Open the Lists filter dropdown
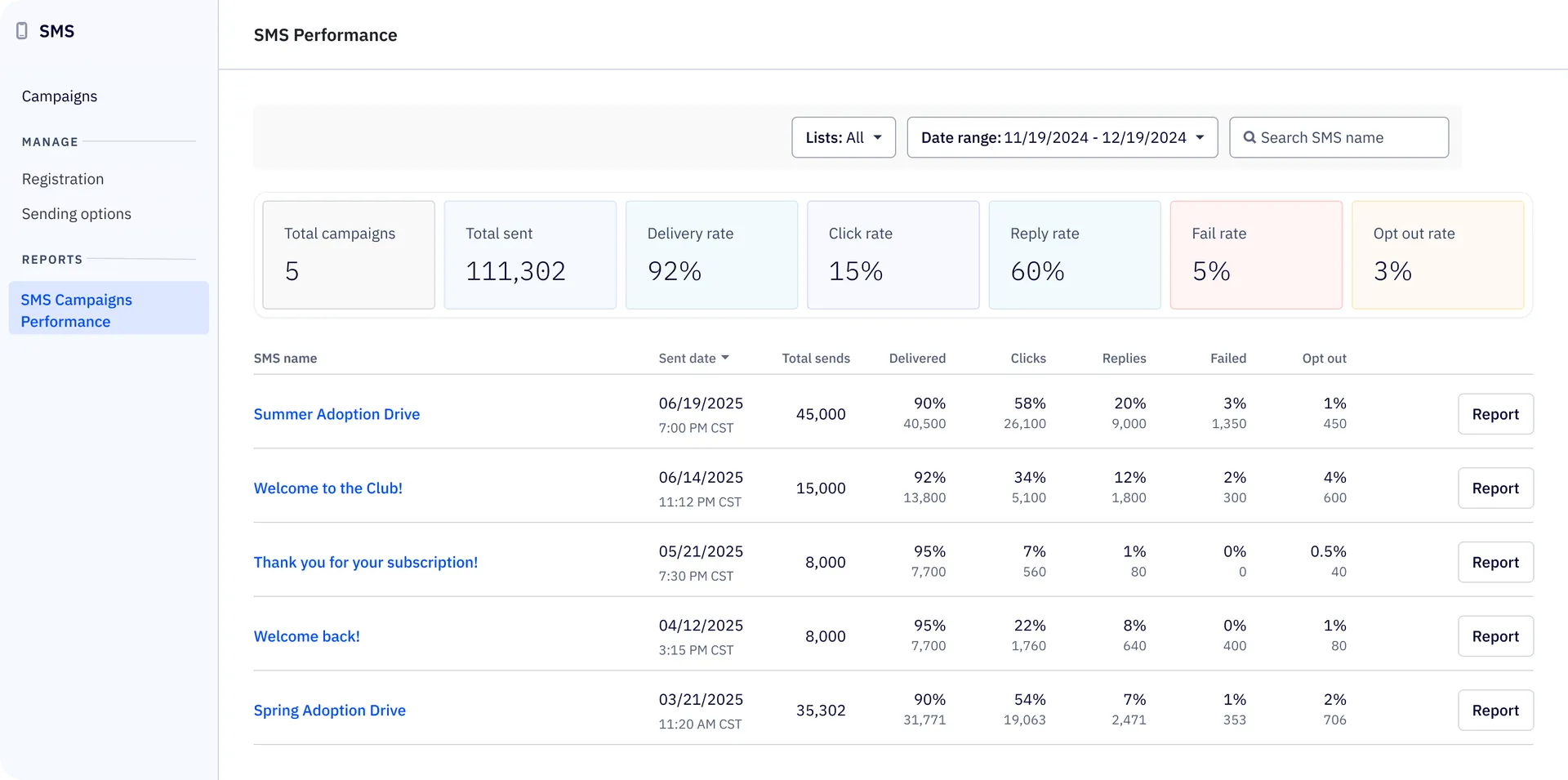Viewport: 1568px width, 780px height. (843, 137)
